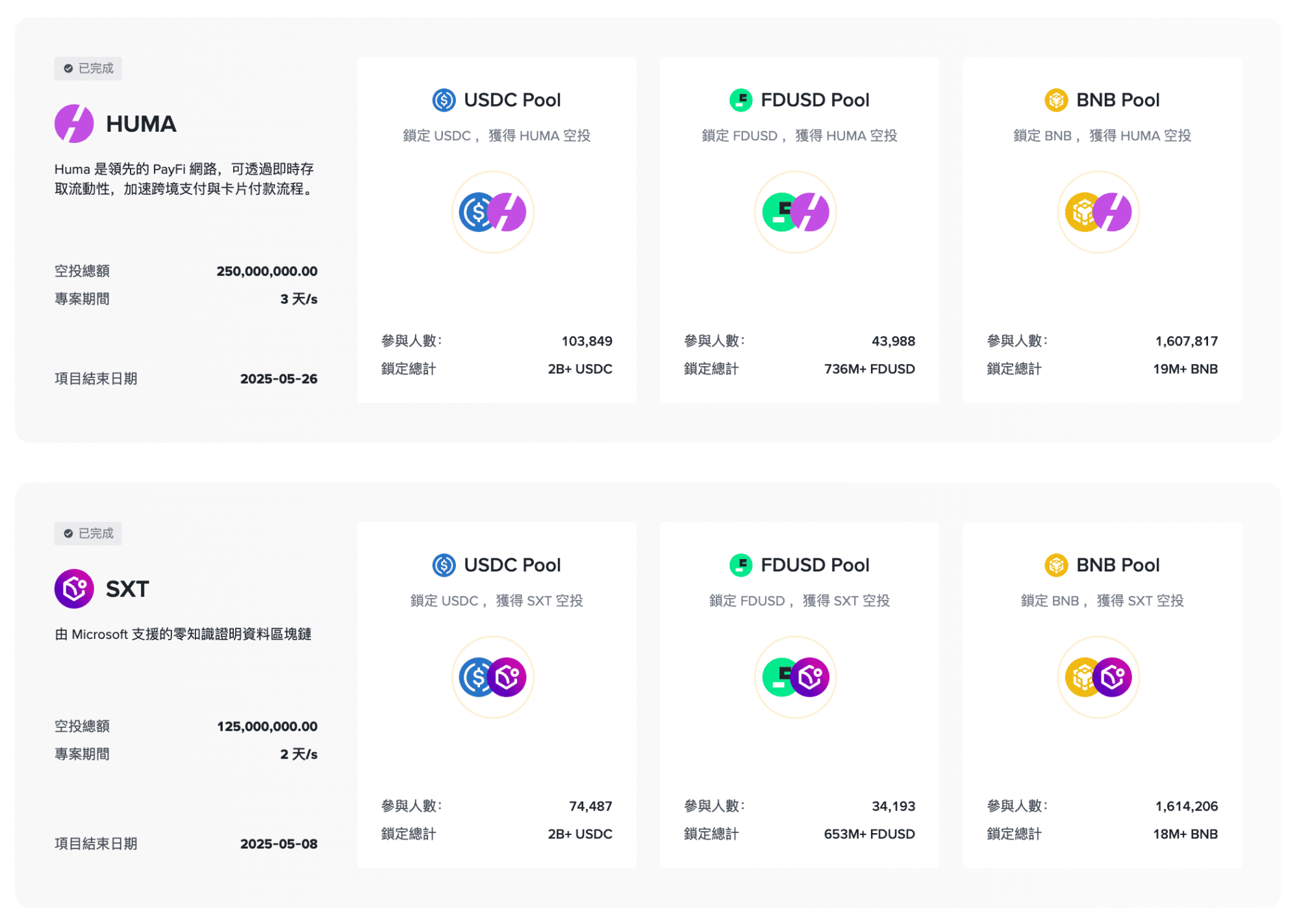
Task: Click the 鎖定 USDC，獲得 SXT 空投 subtitle
Action: click(x=497, y=601)
